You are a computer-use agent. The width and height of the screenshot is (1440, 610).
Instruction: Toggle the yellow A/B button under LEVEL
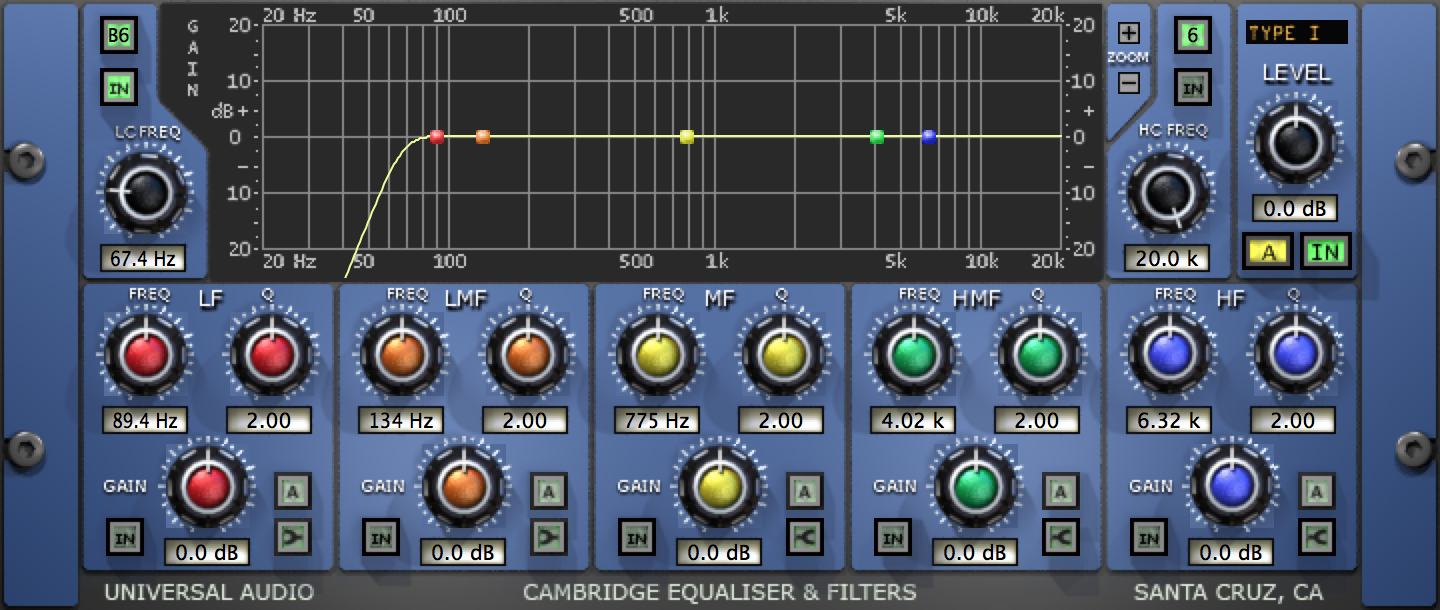tap(1269, 252)
